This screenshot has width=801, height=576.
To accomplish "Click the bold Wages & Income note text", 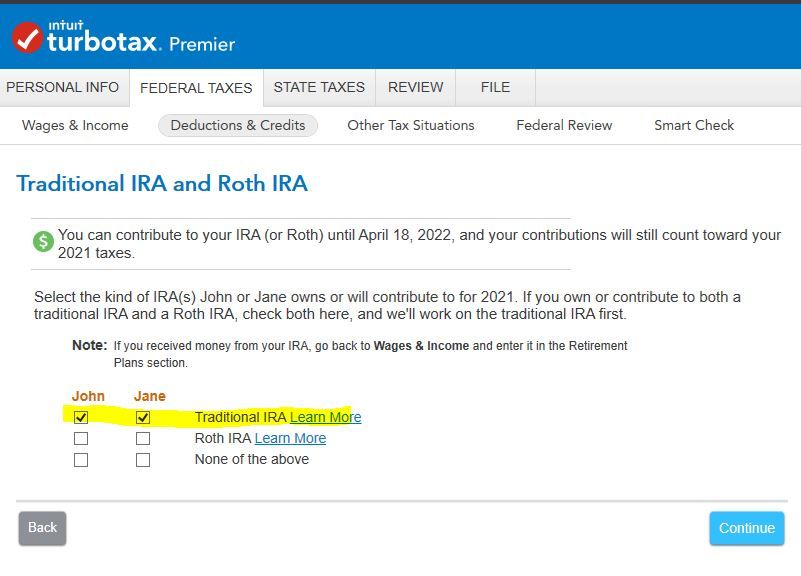I will [421, 346].
